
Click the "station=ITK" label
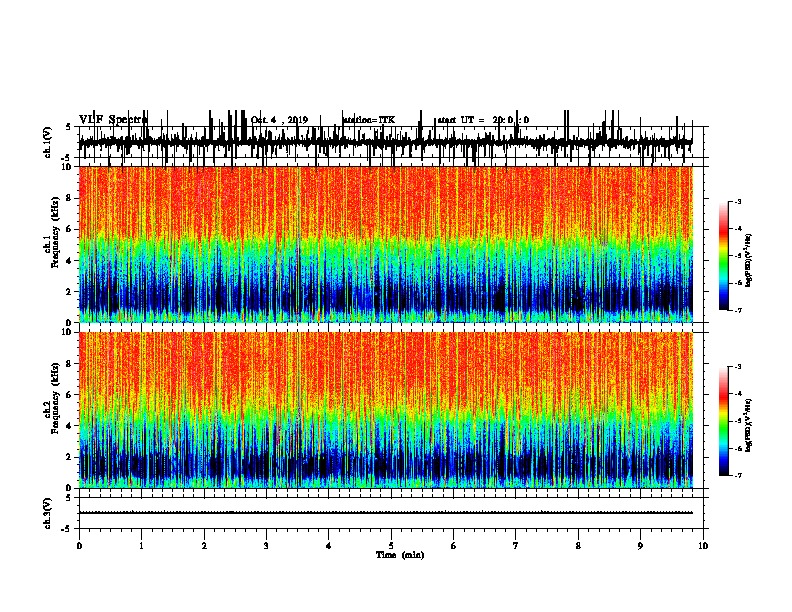[369, 120]
